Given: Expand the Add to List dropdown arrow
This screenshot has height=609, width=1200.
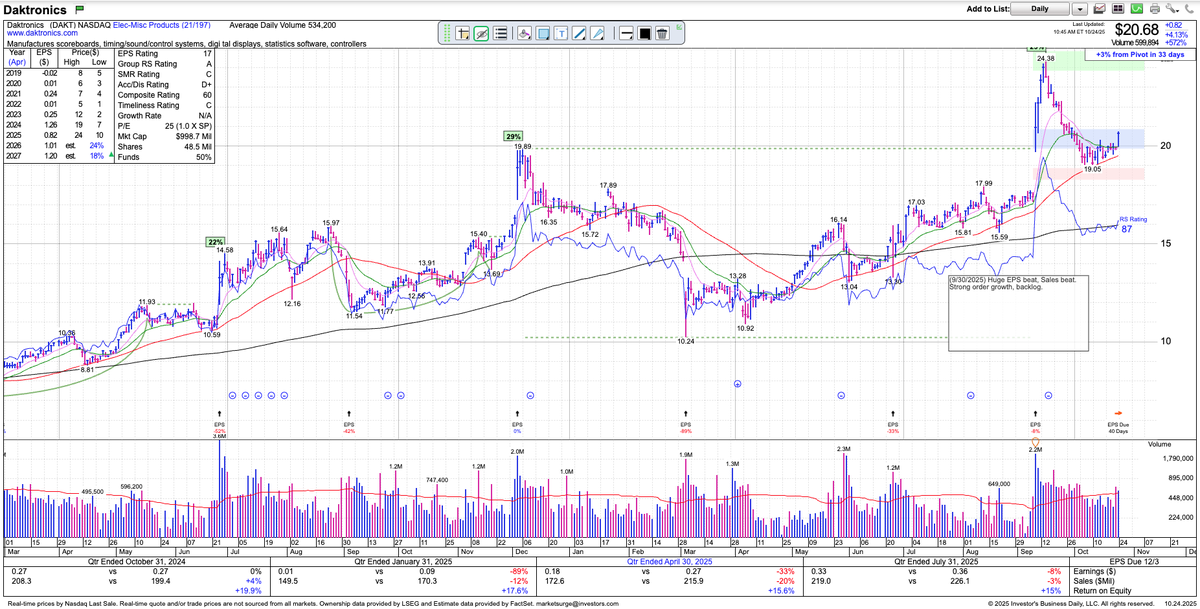Looking at the screenshot, I should 1080,9.
